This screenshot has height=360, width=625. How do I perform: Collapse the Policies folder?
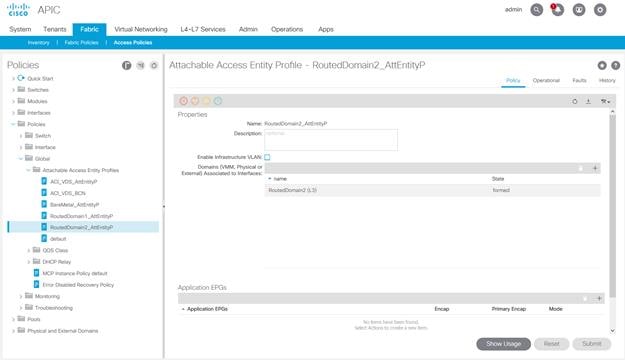[13, 124]
